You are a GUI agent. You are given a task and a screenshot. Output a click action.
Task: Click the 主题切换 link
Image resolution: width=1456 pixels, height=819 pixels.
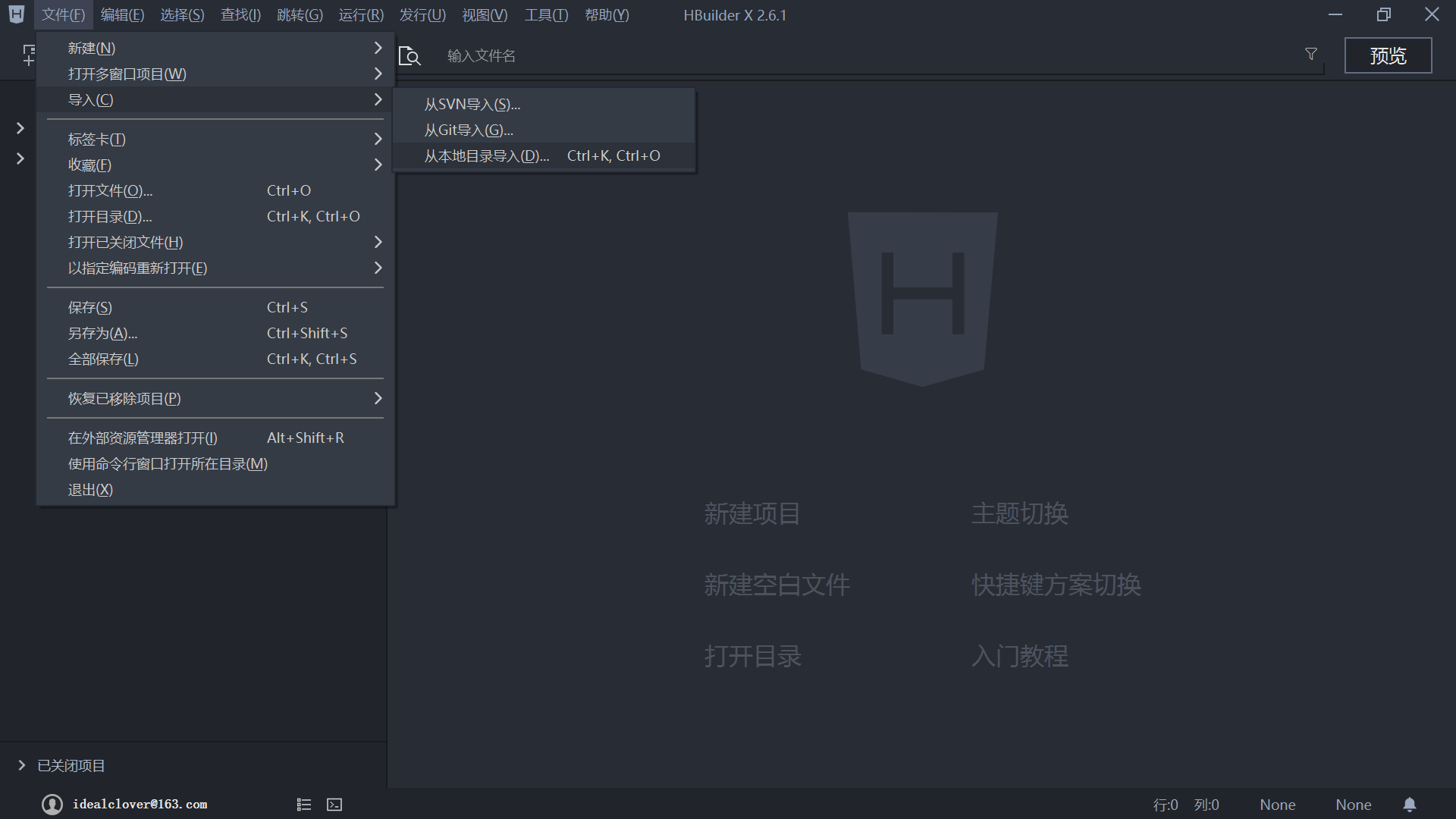coord(1019,514)
